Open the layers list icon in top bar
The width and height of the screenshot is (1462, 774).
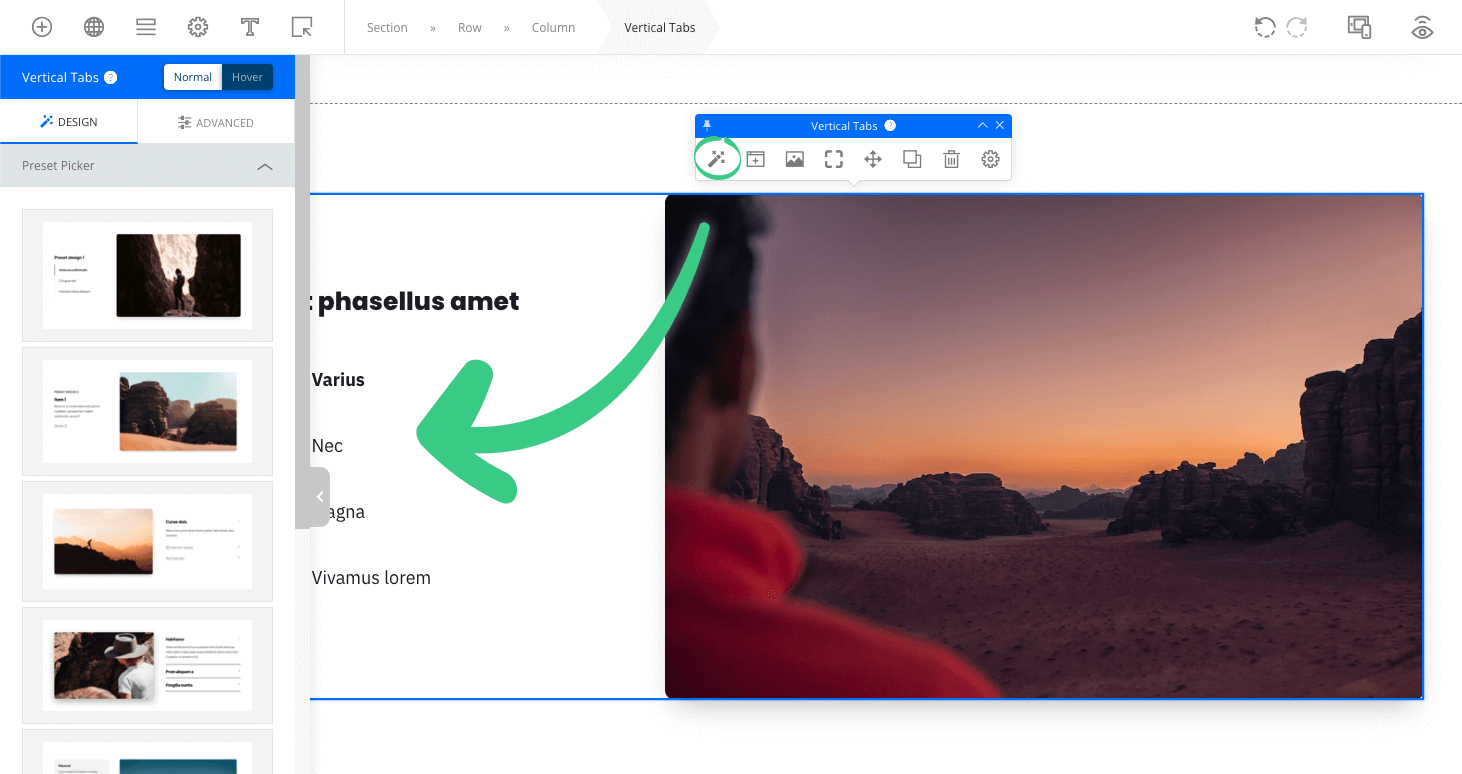coord(146,27)
